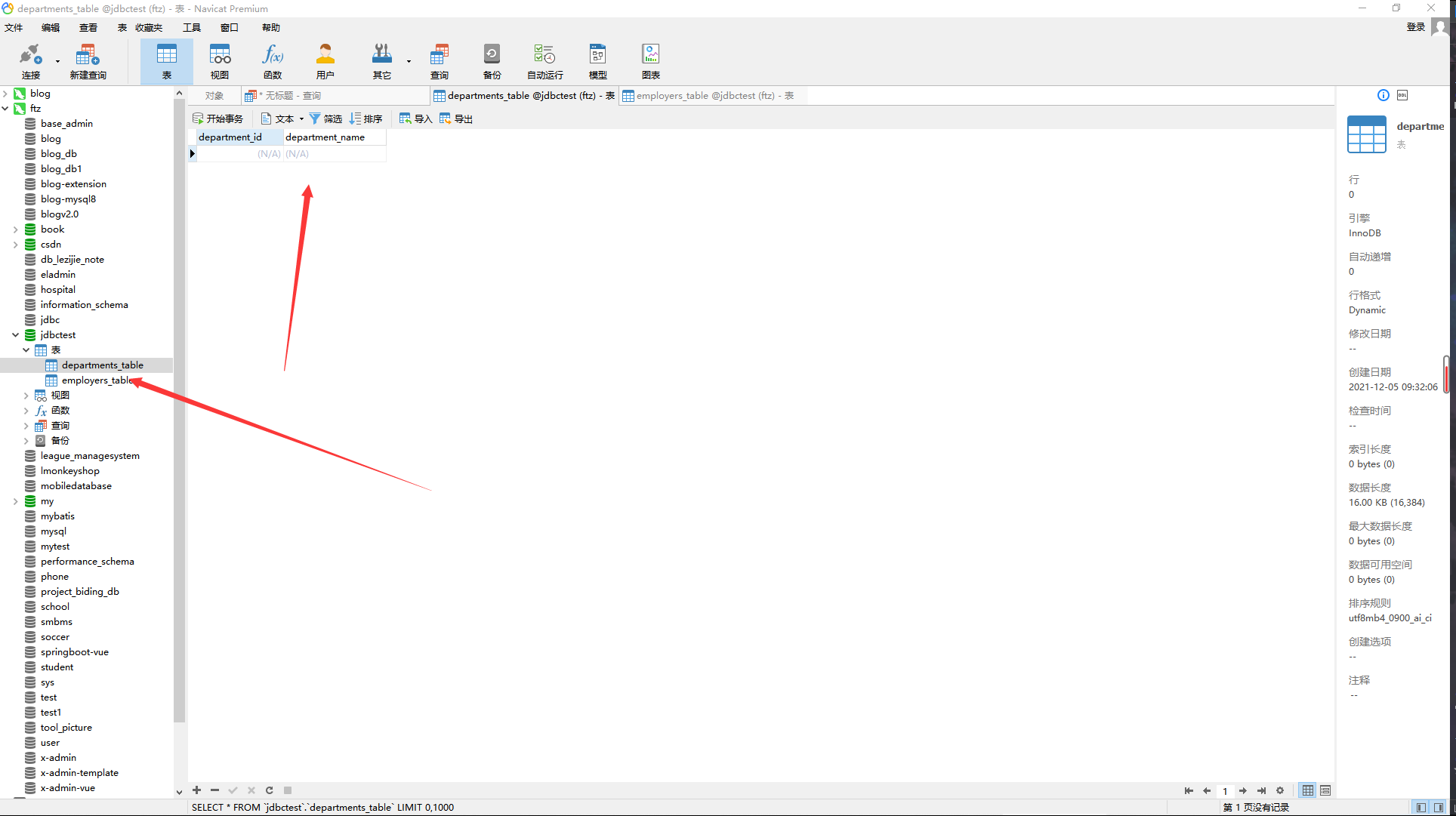Click the delete record minus icon
Image resolution: width=1456 pixels, height=816 pixels.
point(214,790)
